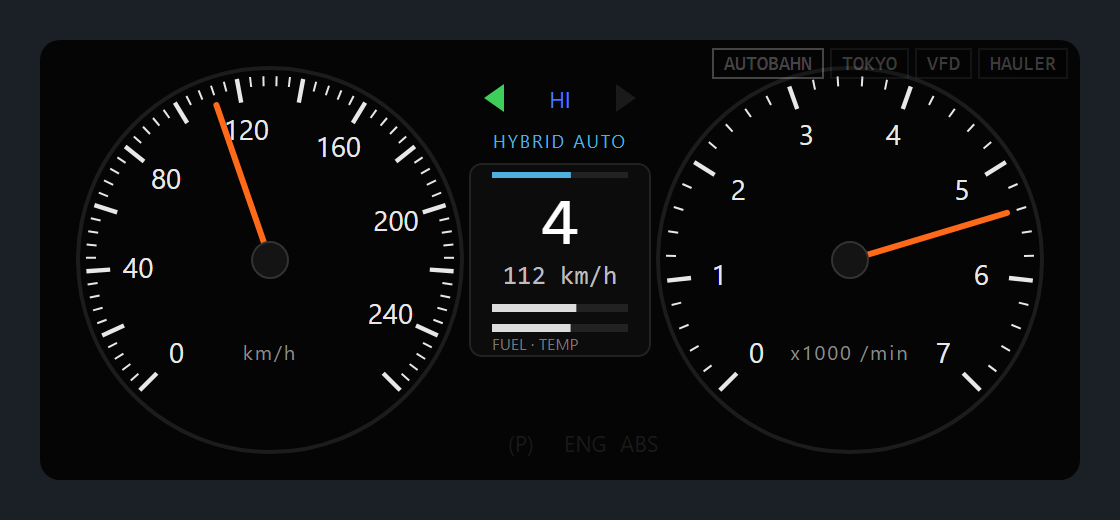Click the 5 mark on the tachometer
Image resolution: width=1120 pixels, height=520 pixels.
tap(962, 191)
